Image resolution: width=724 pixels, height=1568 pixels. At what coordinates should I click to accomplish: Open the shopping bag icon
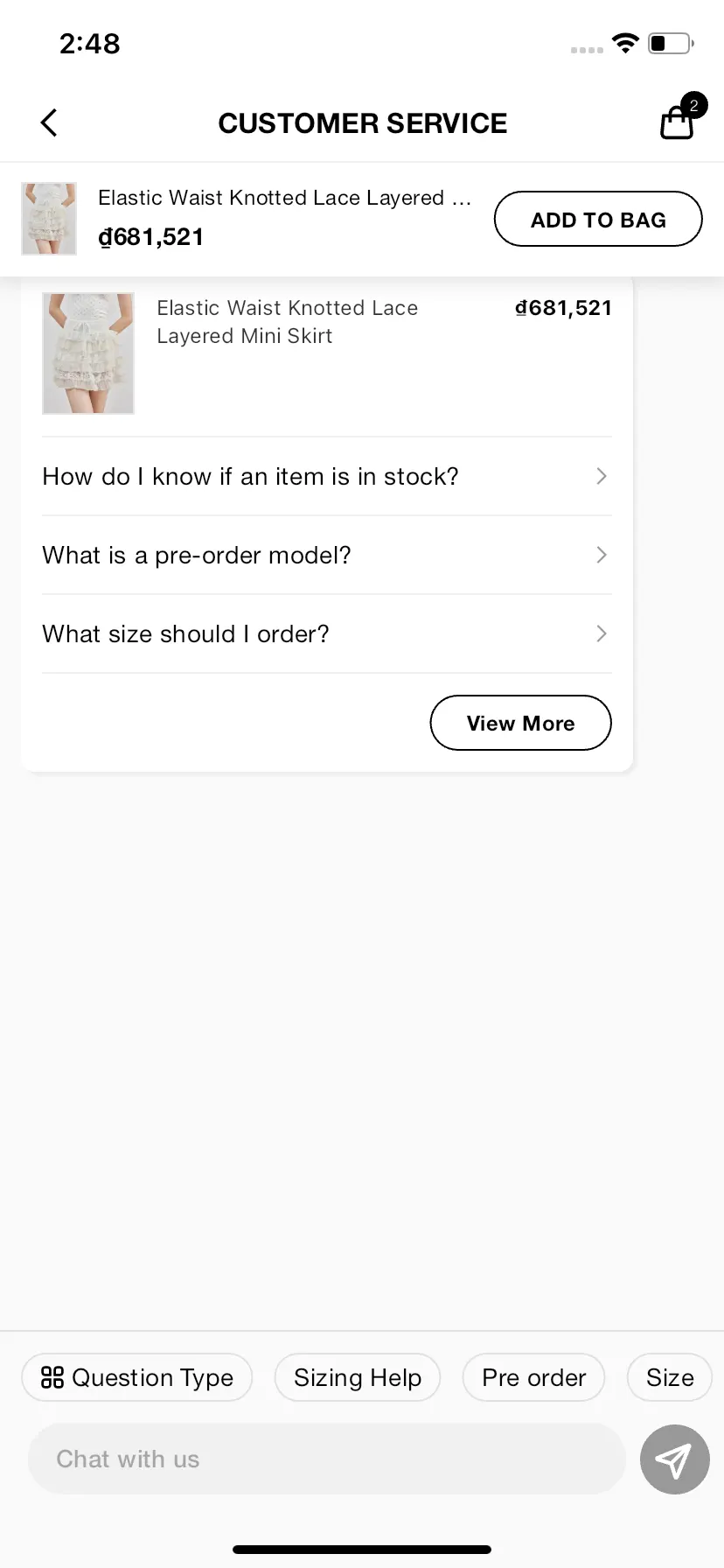[x=676, y=122]
